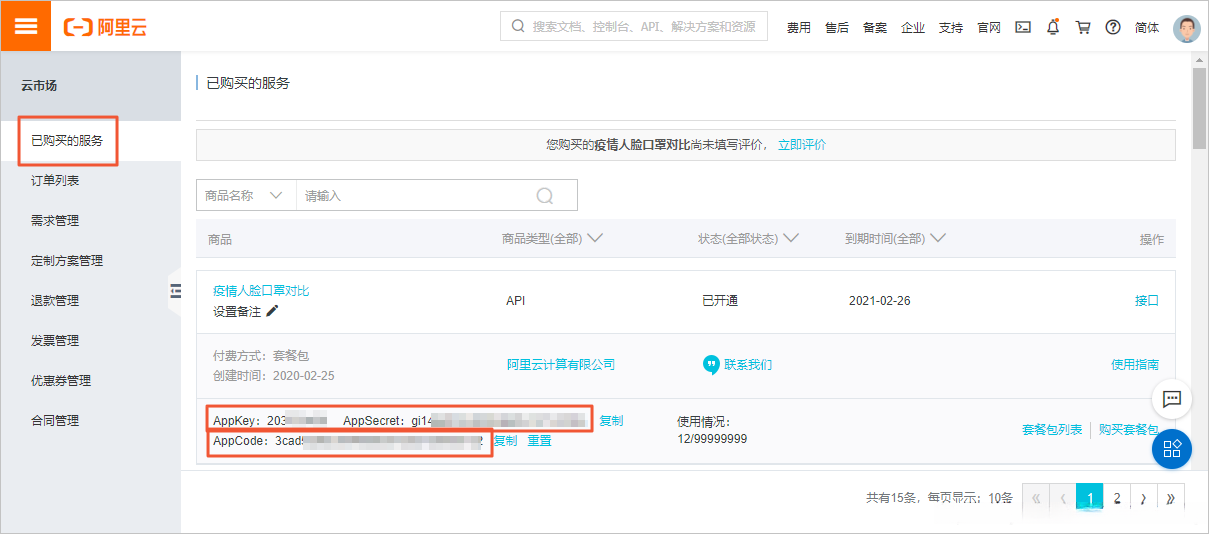Click the 云市场 sidebar heading

[39, 86]
